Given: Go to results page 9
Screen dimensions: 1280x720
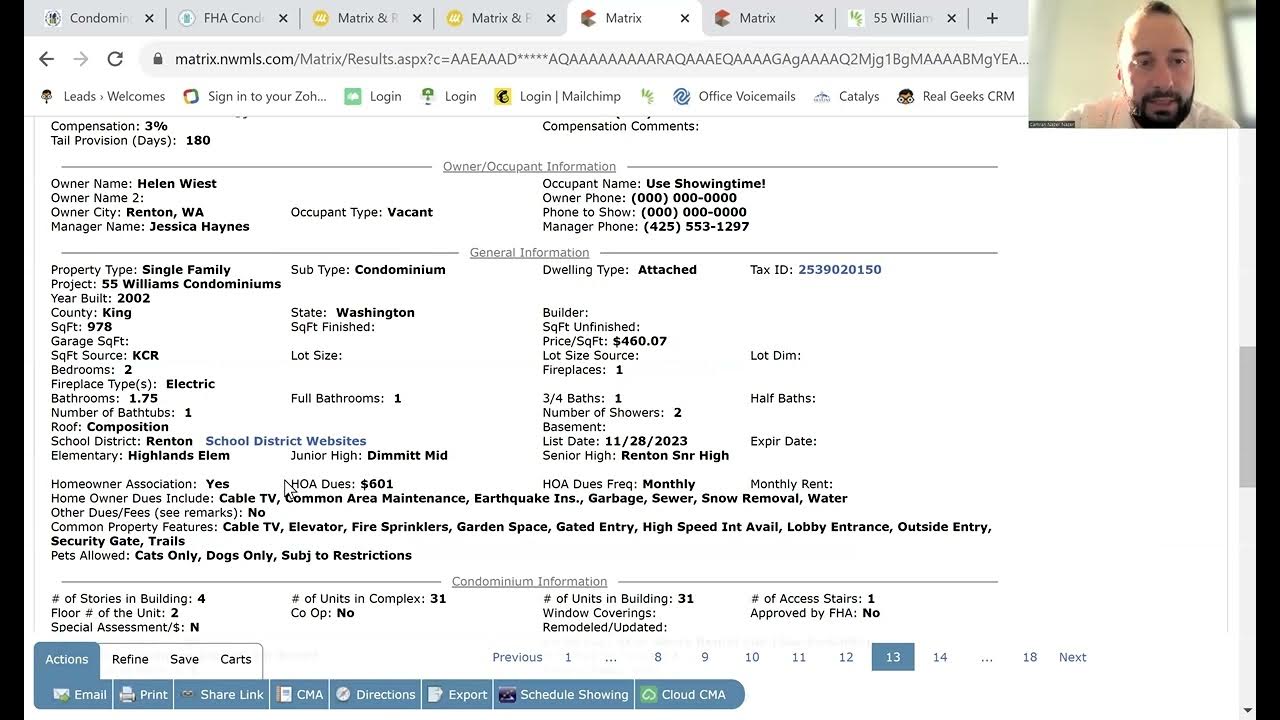Looking at the screenshot, I should pos(705,657).
